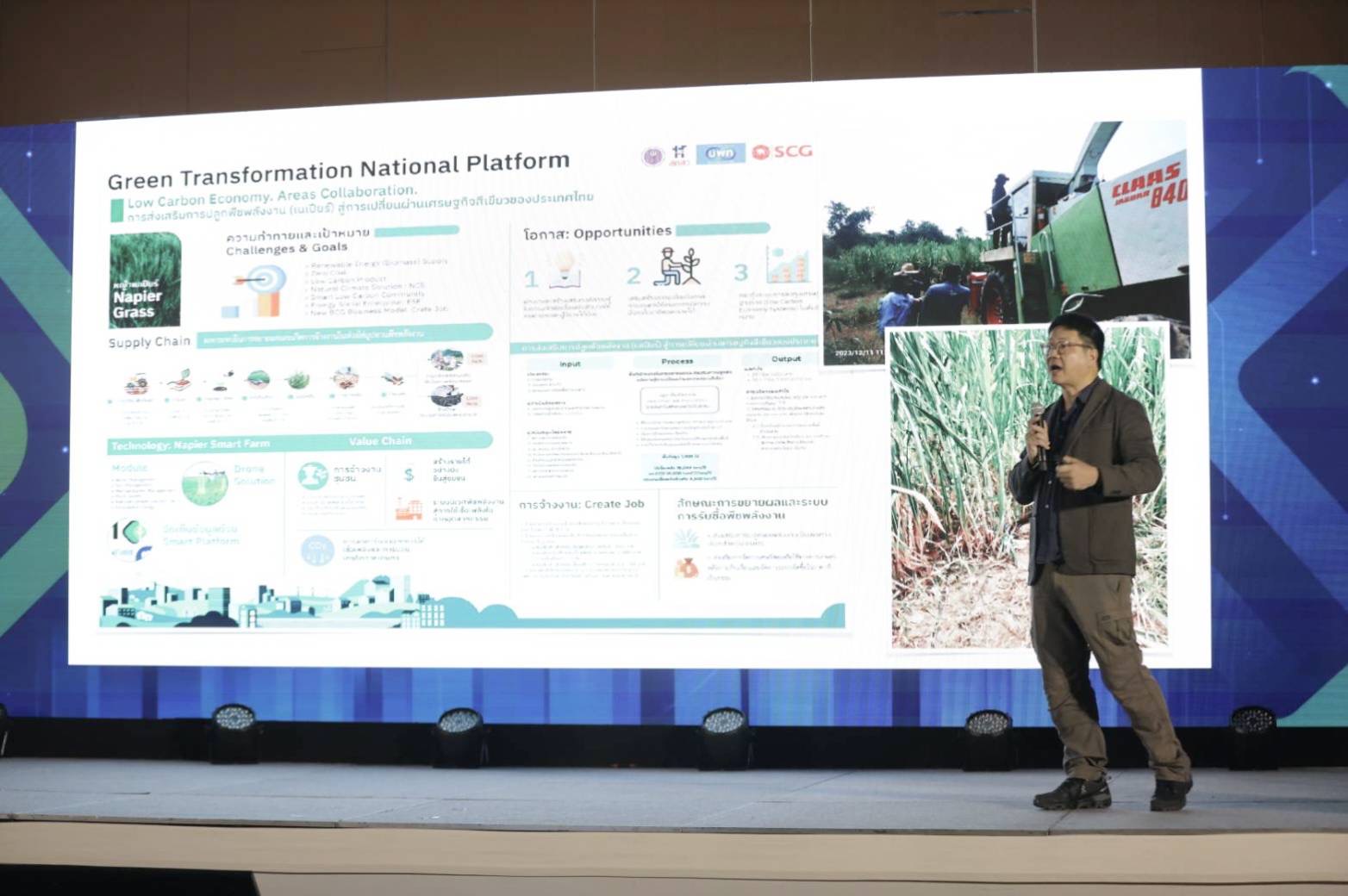
Task: Select the orange factory icon in Value Chain
Action: coord(409,508)
